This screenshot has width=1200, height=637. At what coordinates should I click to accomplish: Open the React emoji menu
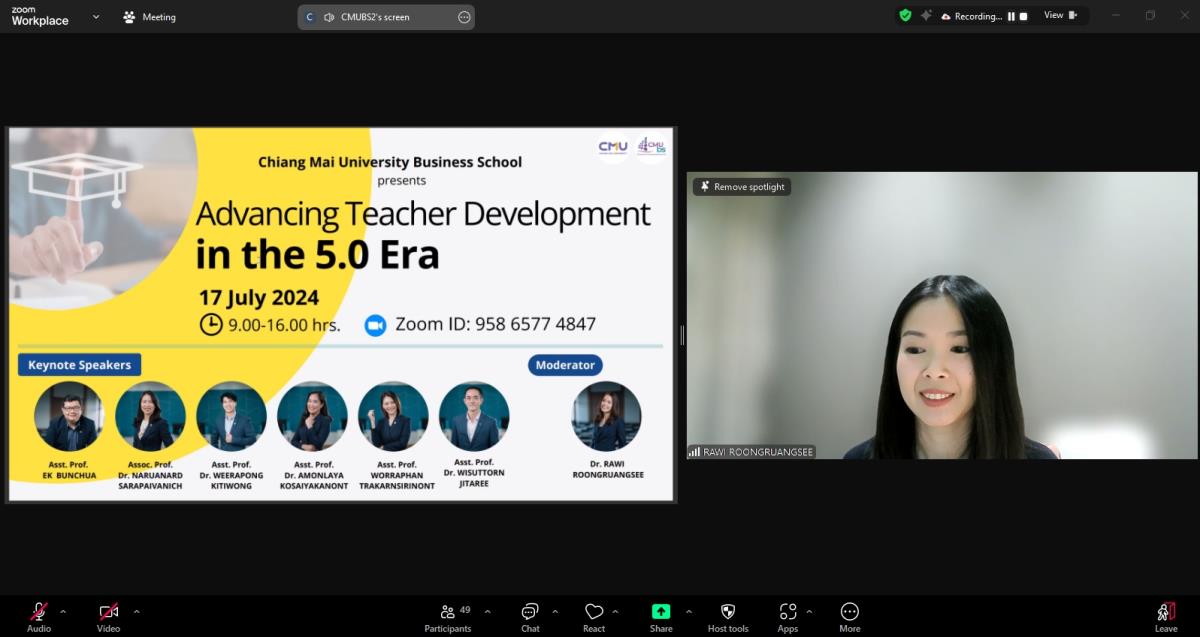[x=594, y=617]
